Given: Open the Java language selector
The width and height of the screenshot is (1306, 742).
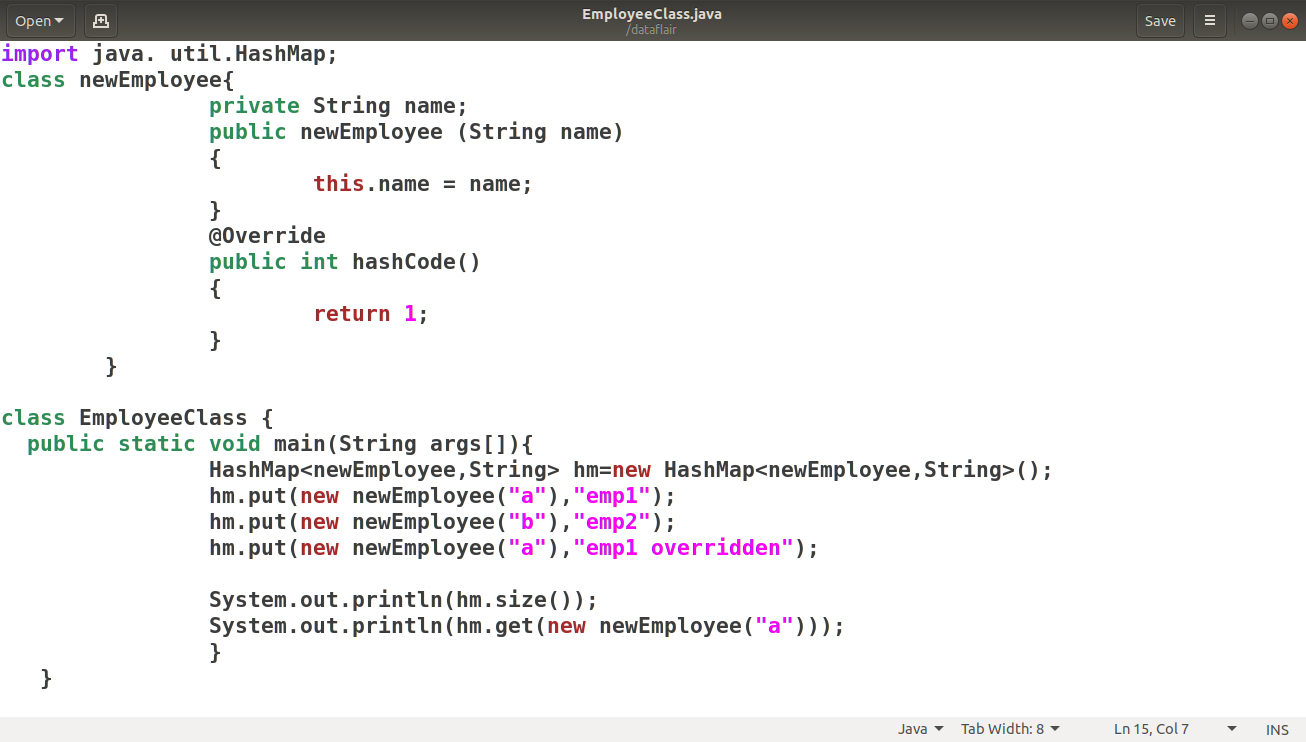Looking at the screenshot, I should tap(920, 729).
